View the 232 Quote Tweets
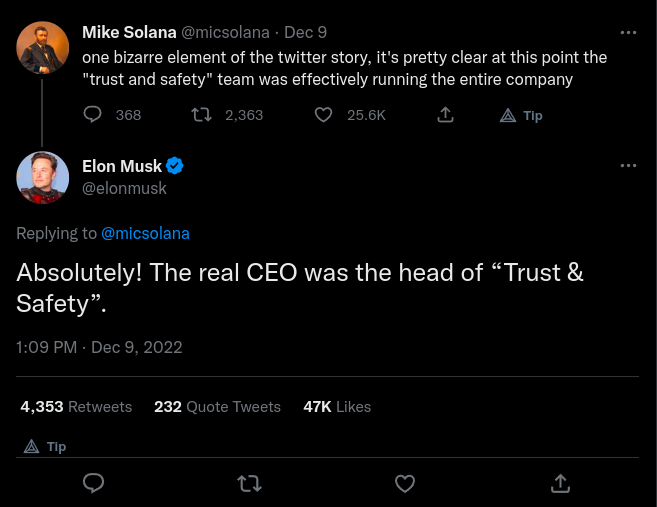Image resolution: width=657 pixels, height=507 pixels. click(217, 407)
